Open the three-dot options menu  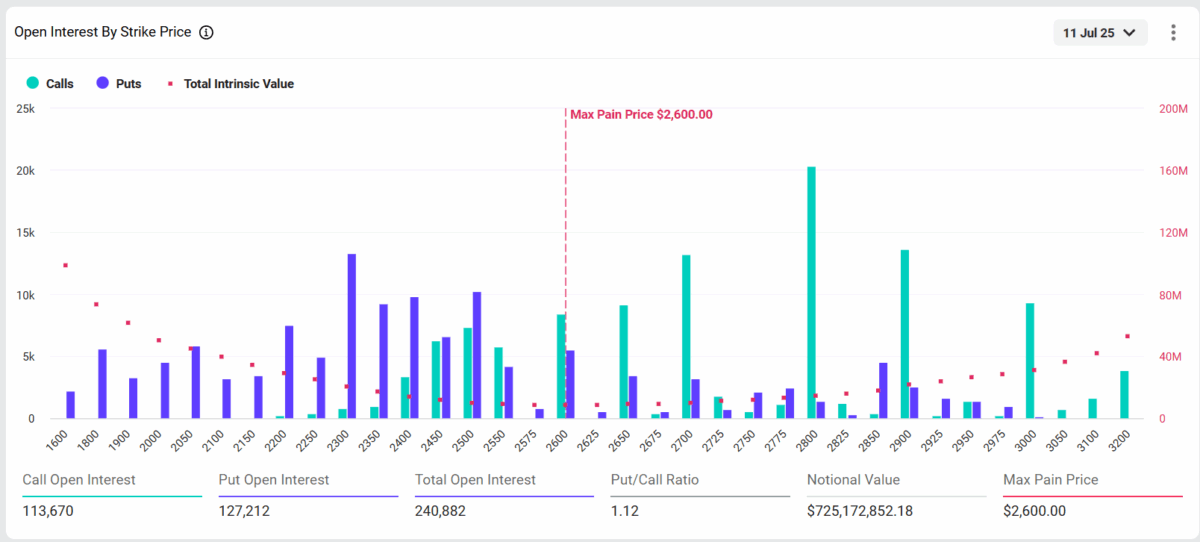coord(1173,32)
